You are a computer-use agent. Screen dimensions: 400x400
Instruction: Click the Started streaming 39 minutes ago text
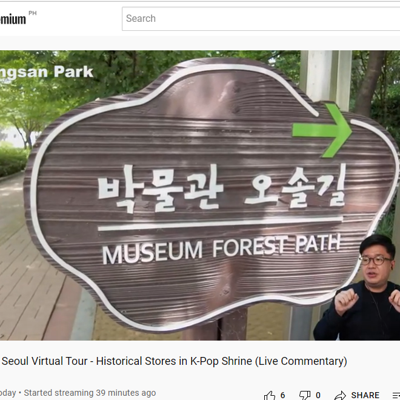[90, 393]
